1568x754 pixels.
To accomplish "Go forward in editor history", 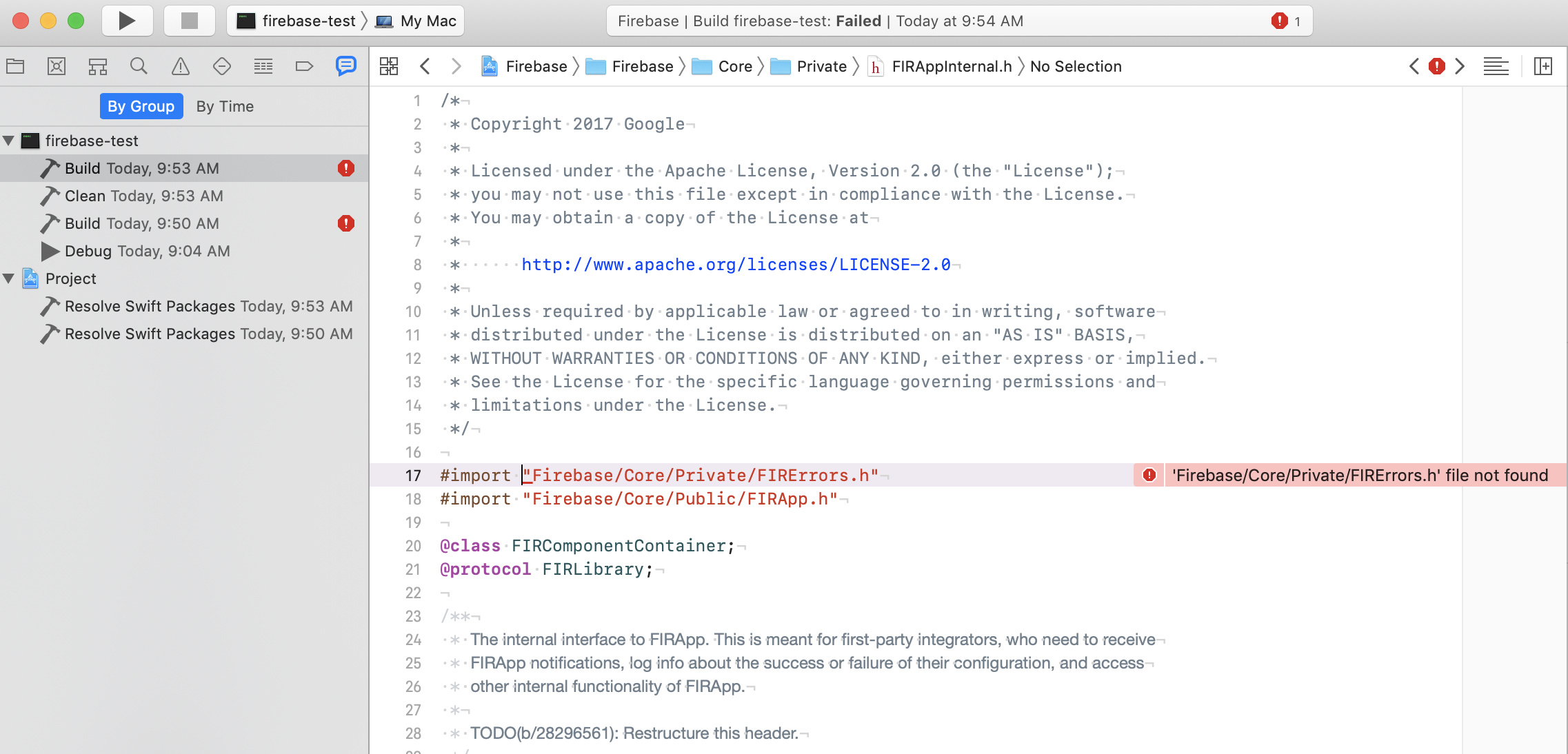I will pos(456,66).
